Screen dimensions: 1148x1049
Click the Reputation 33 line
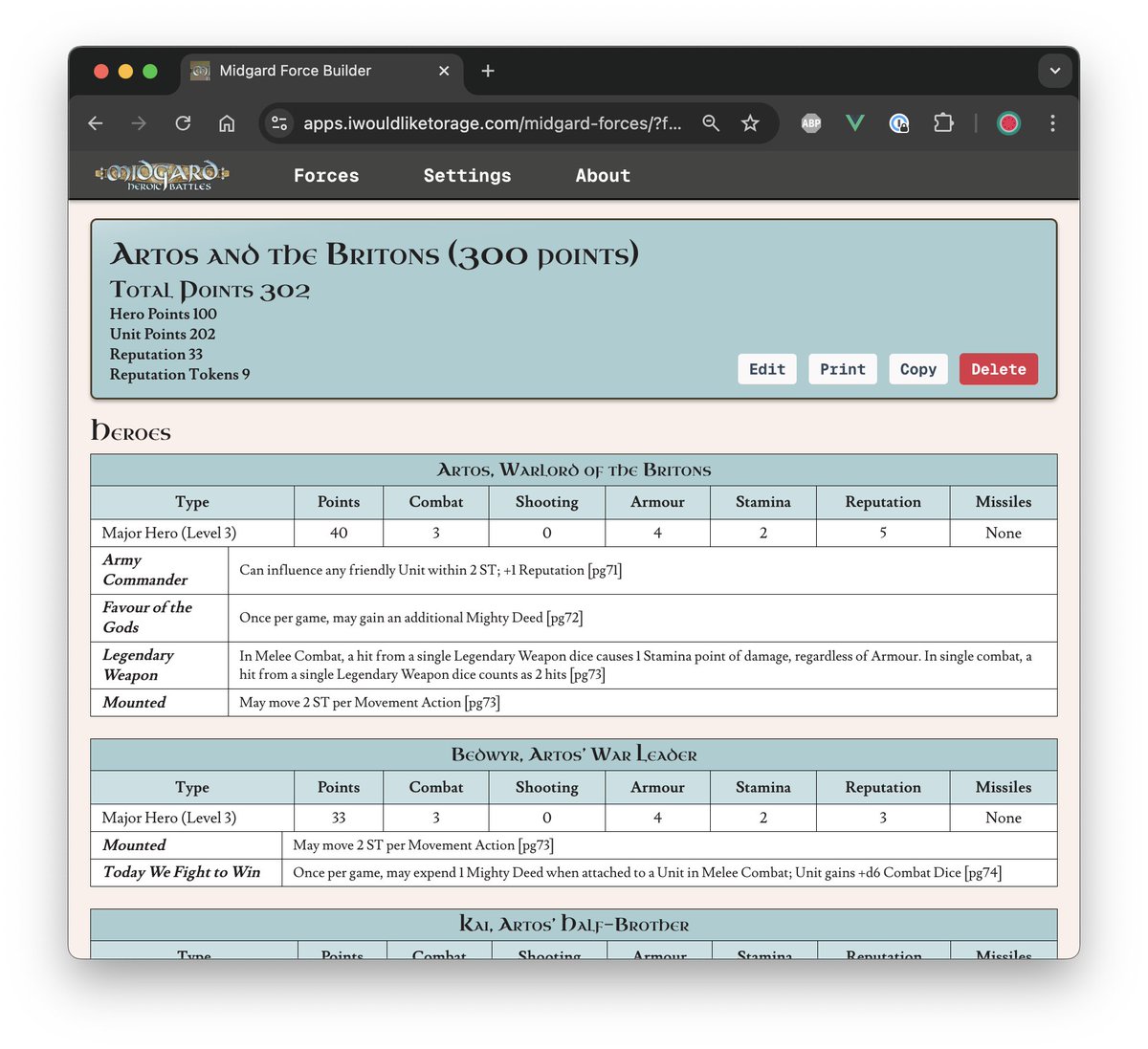[x=156, y=354]
